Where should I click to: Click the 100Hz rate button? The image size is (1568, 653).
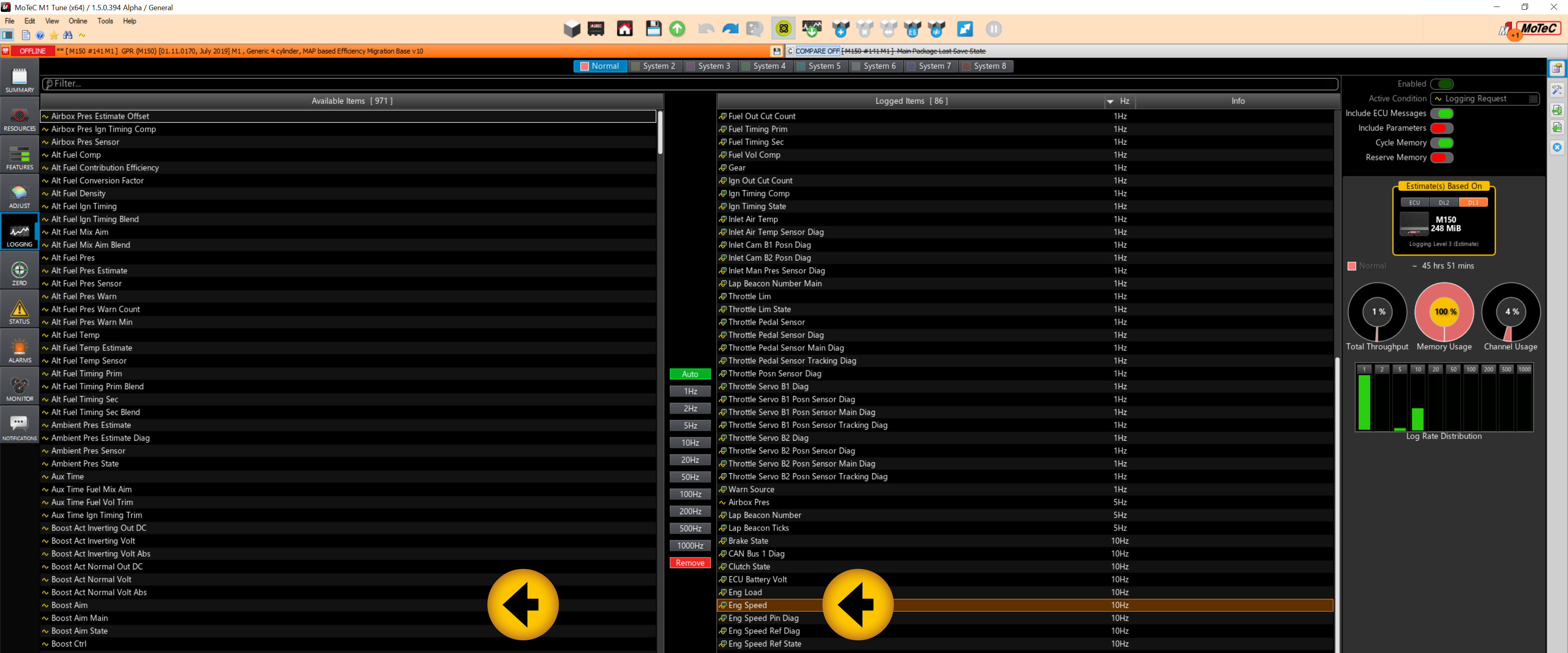(690, 494)
